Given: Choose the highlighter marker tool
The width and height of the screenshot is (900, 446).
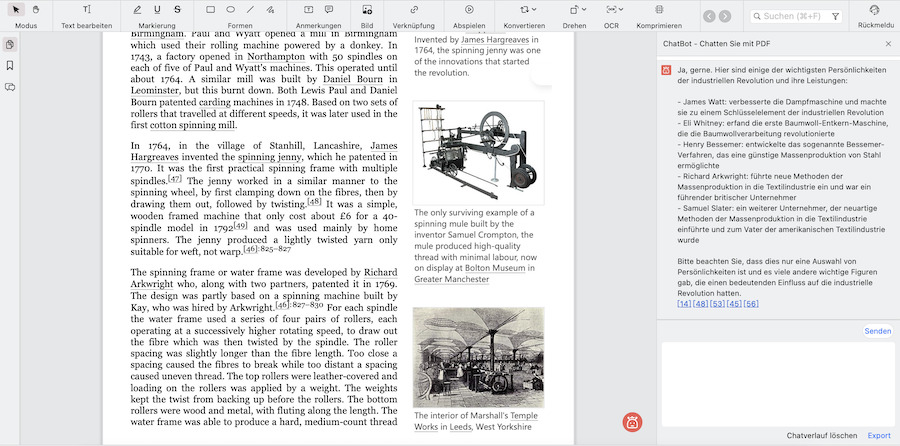Looking at the screenshot, I should coord(137,9).
